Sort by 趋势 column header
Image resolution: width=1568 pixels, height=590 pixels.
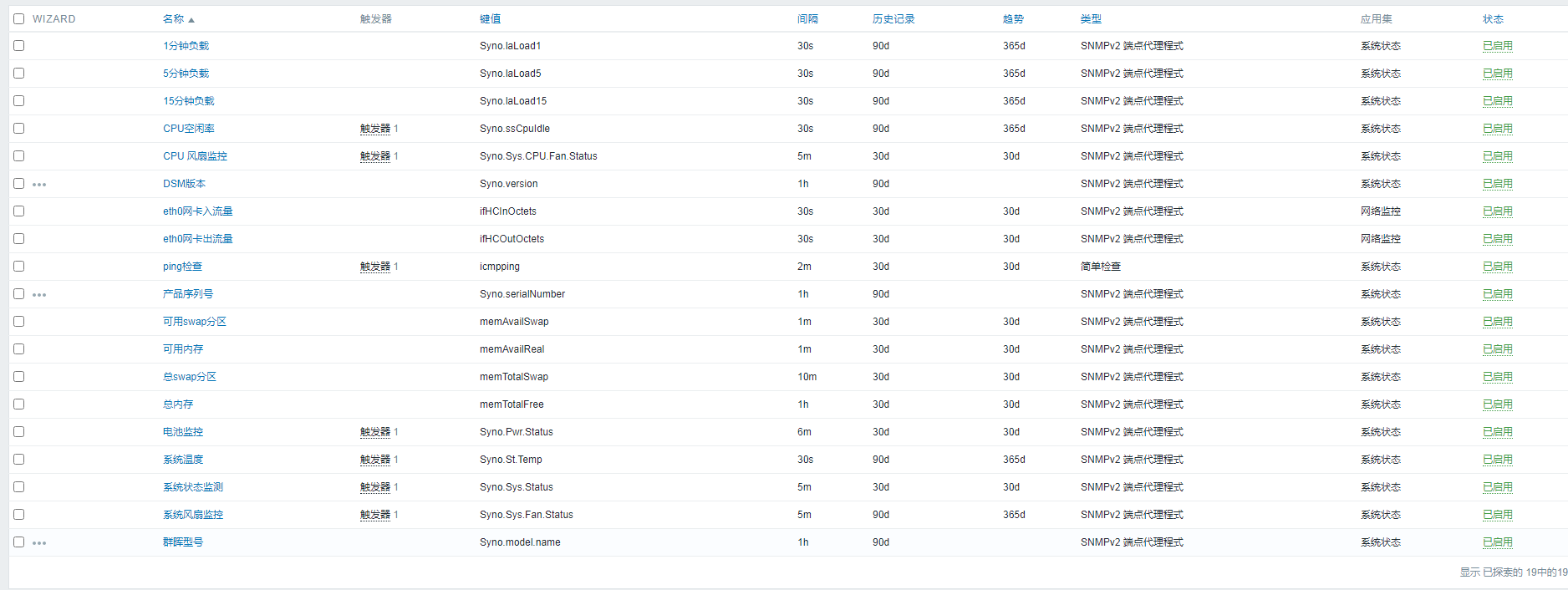(1013, 18)
